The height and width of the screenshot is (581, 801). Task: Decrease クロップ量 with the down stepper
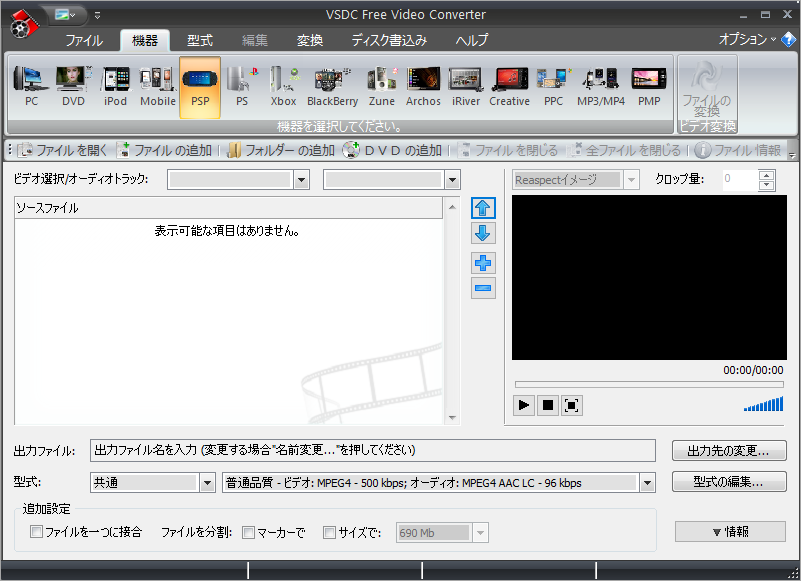point(766,185)
